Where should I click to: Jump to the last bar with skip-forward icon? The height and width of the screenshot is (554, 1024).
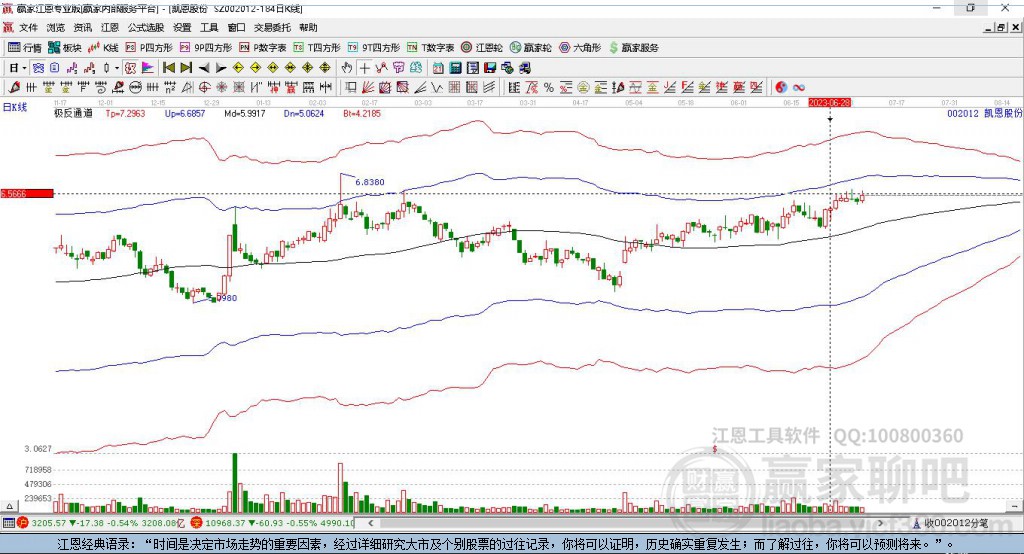(x=186, y=68)
